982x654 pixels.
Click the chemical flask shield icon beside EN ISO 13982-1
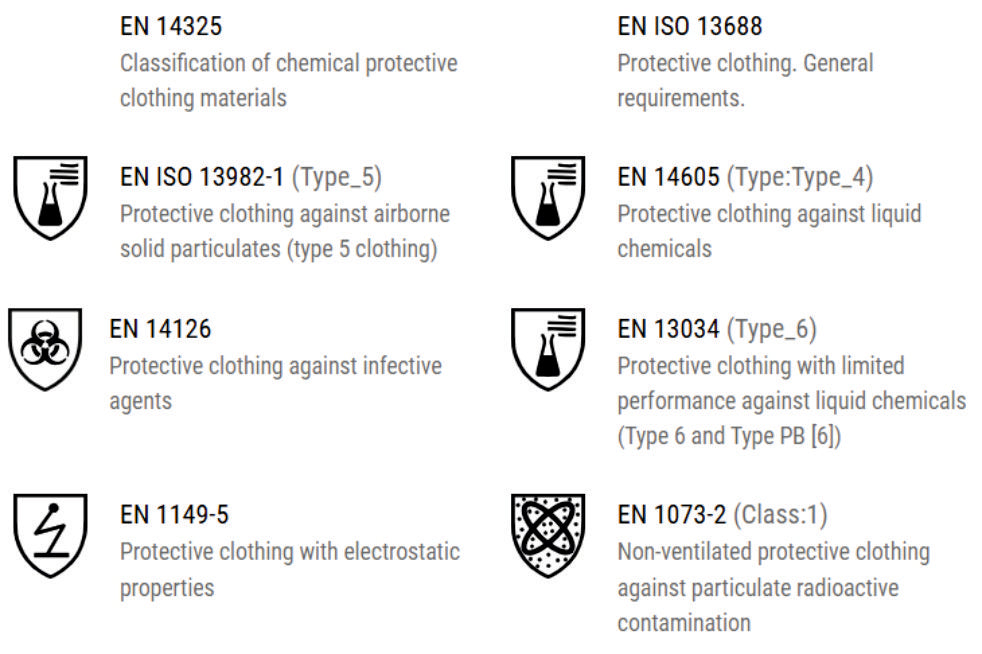coord(50,198)
